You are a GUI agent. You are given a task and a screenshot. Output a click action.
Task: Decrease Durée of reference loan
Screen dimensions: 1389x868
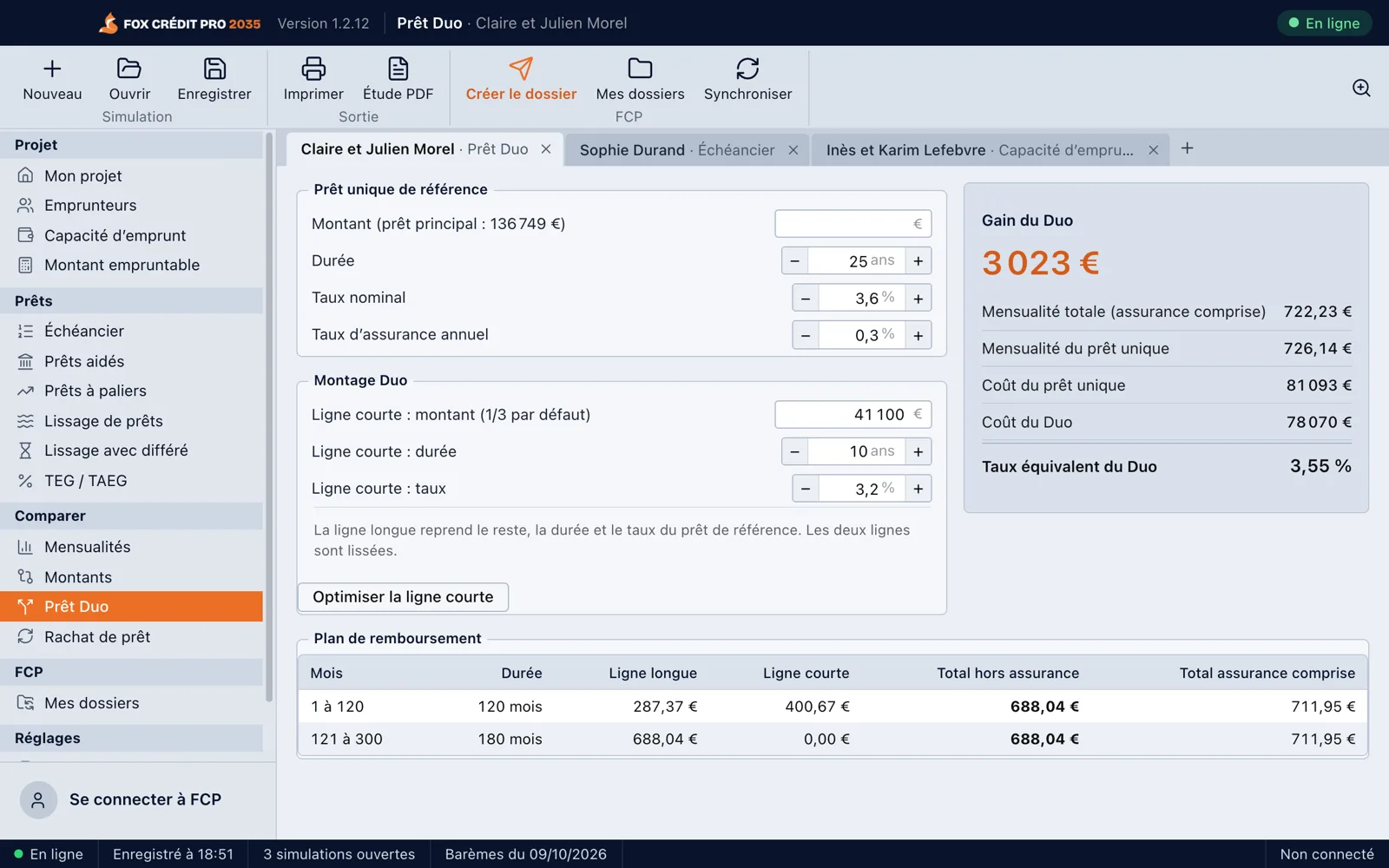click(795, 261)
